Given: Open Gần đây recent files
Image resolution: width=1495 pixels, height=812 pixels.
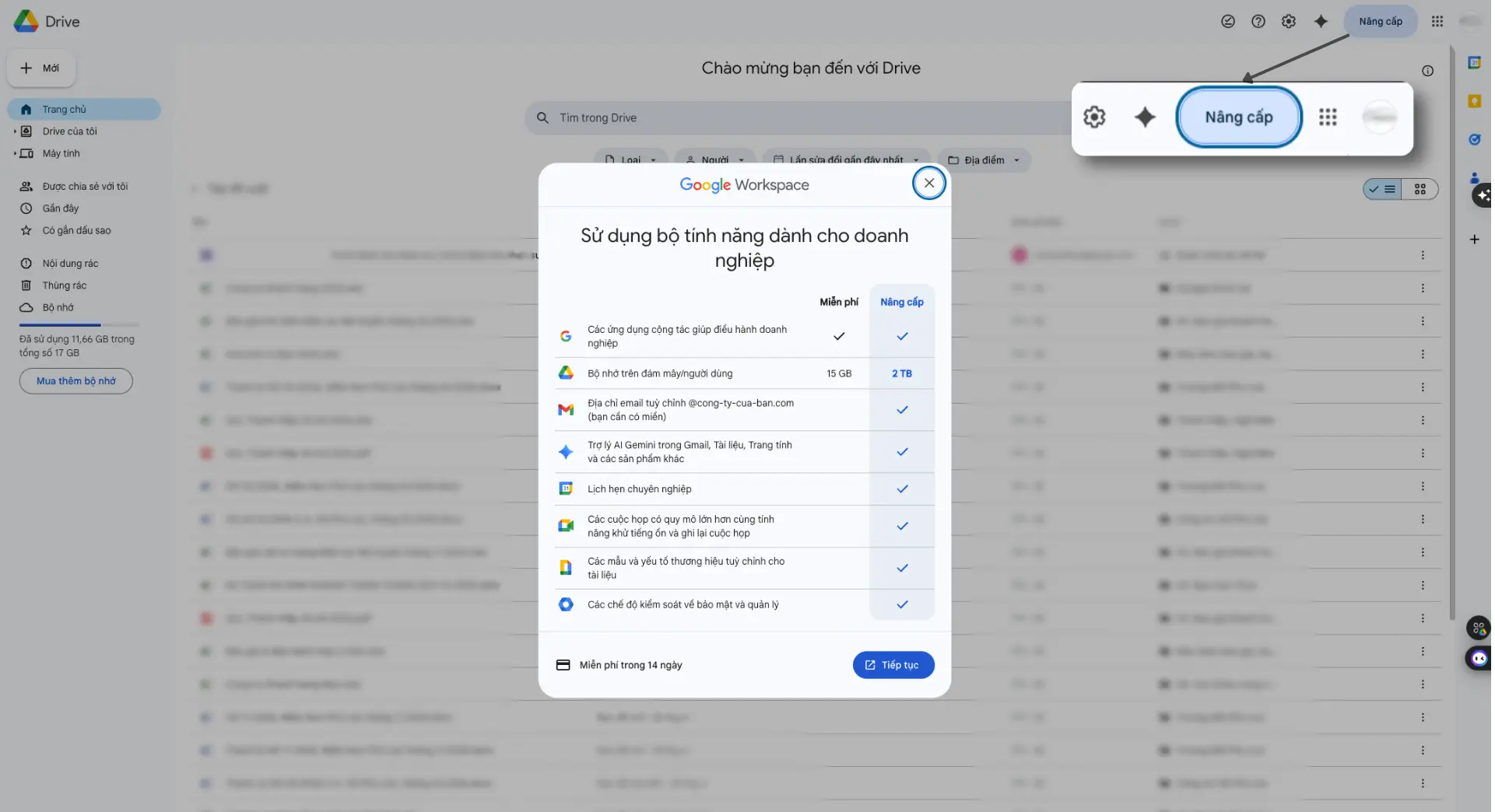Looking at the screenshot, I should [61, 208].
